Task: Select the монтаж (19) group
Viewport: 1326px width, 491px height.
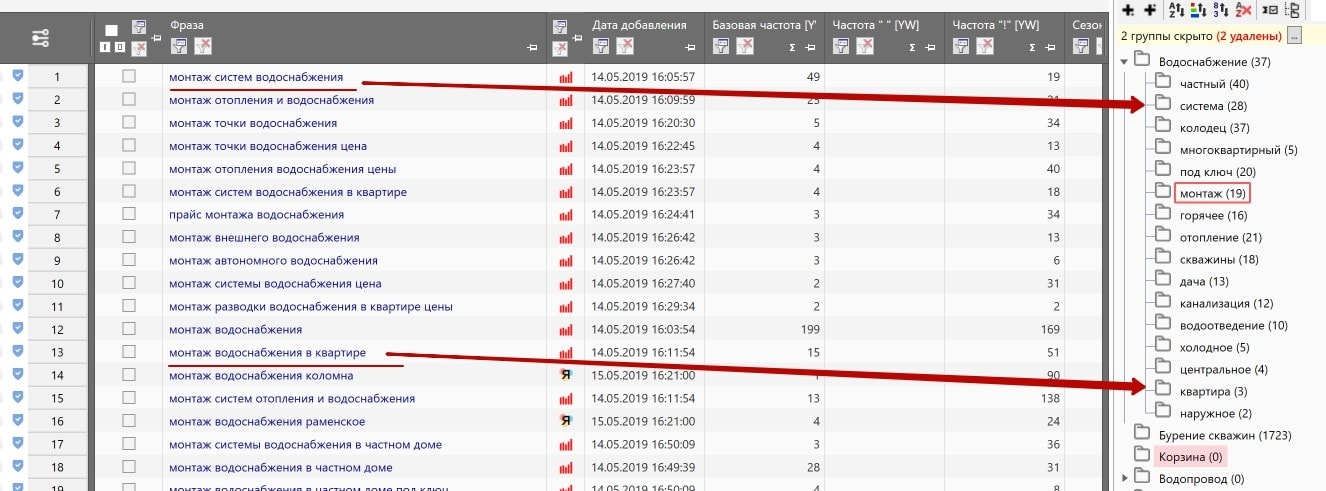Action: coord(1213,193)
